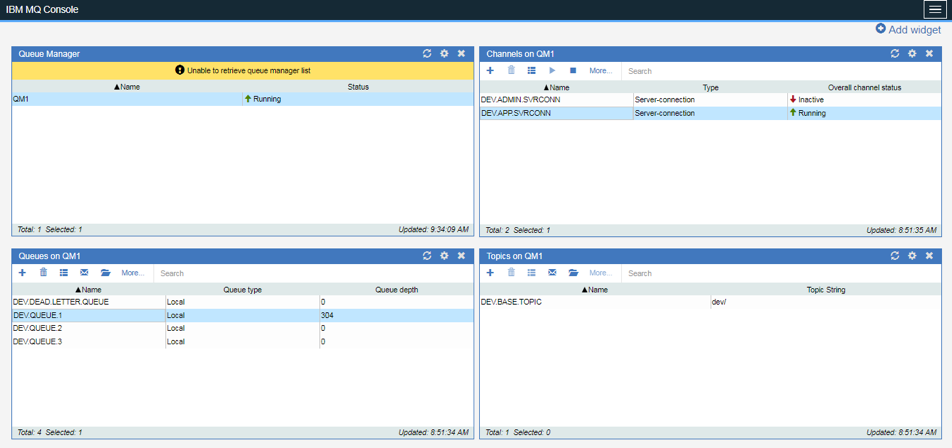Stop the selected channel with stop icon

[573, 70]
